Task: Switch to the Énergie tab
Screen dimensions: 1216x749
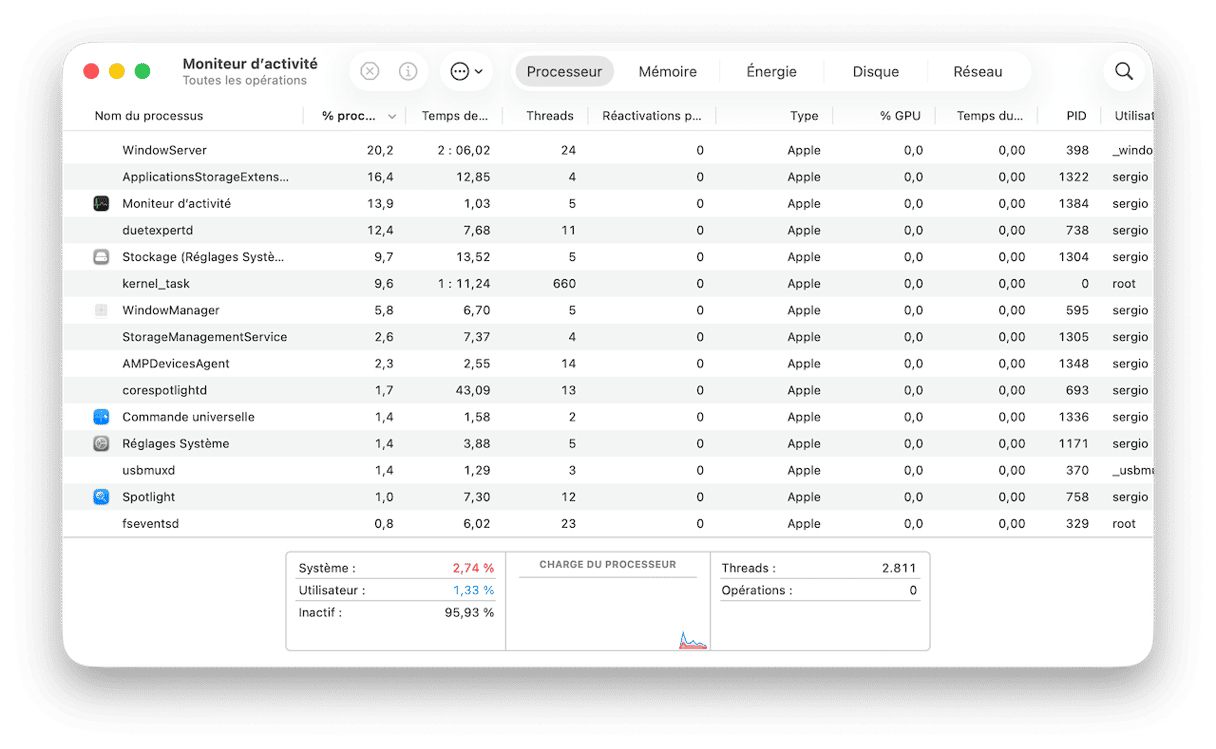Action: (771, 72)
